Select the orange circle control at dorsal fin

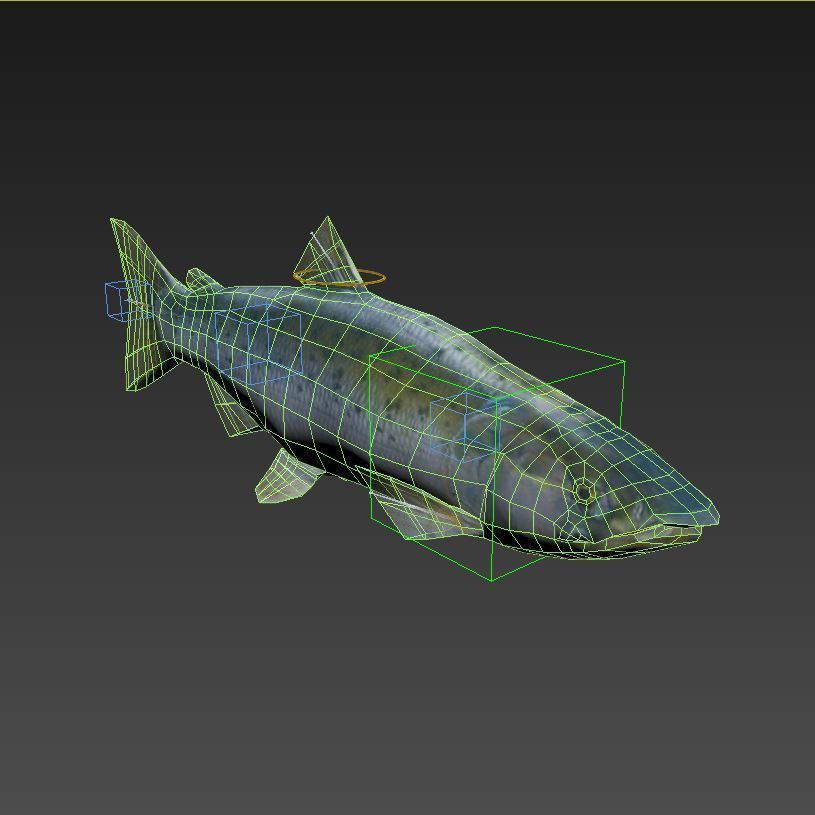339,278
